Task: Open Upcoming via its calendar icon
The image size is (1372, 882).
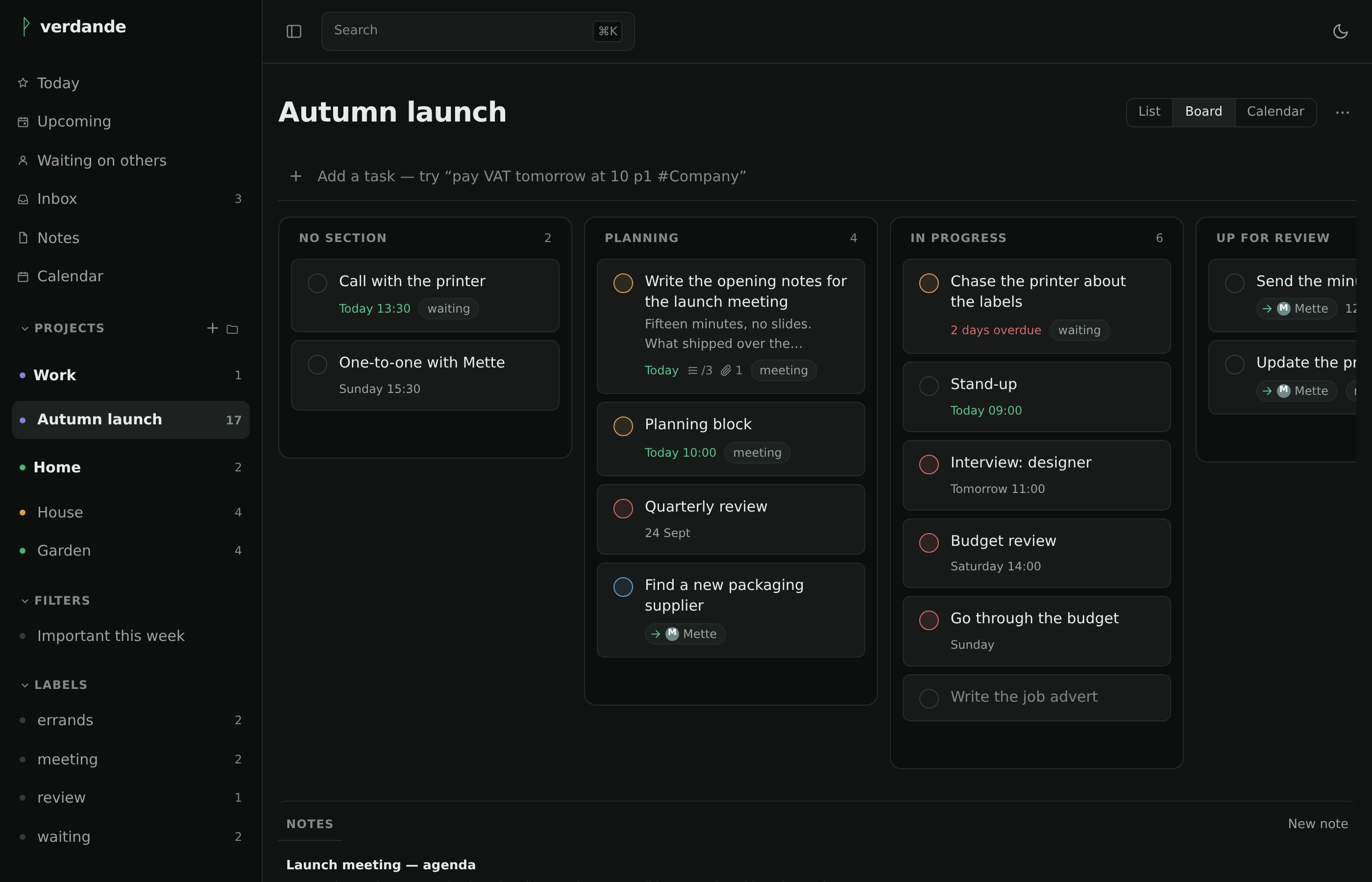Action: tap(23, 122)
